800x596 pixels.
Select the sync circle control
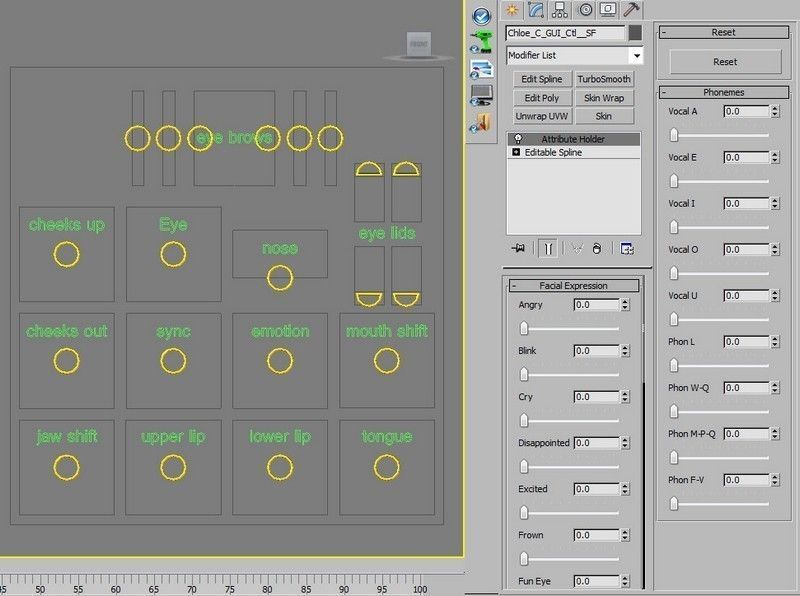[173, 361]
